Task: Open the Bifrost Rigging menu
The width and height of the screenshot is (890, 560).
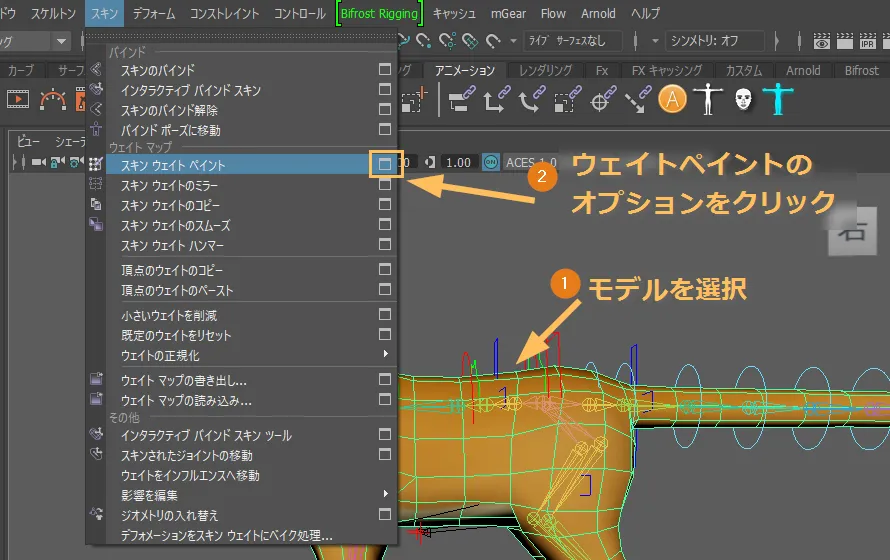Action: coord(380,14)
